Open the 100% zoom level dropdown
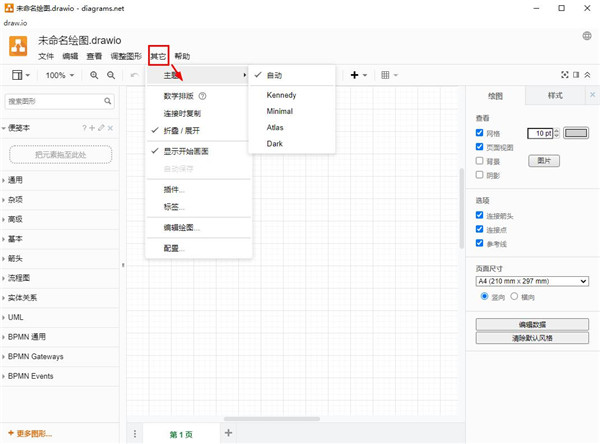 pyautogui.click(x=58, y=75)
